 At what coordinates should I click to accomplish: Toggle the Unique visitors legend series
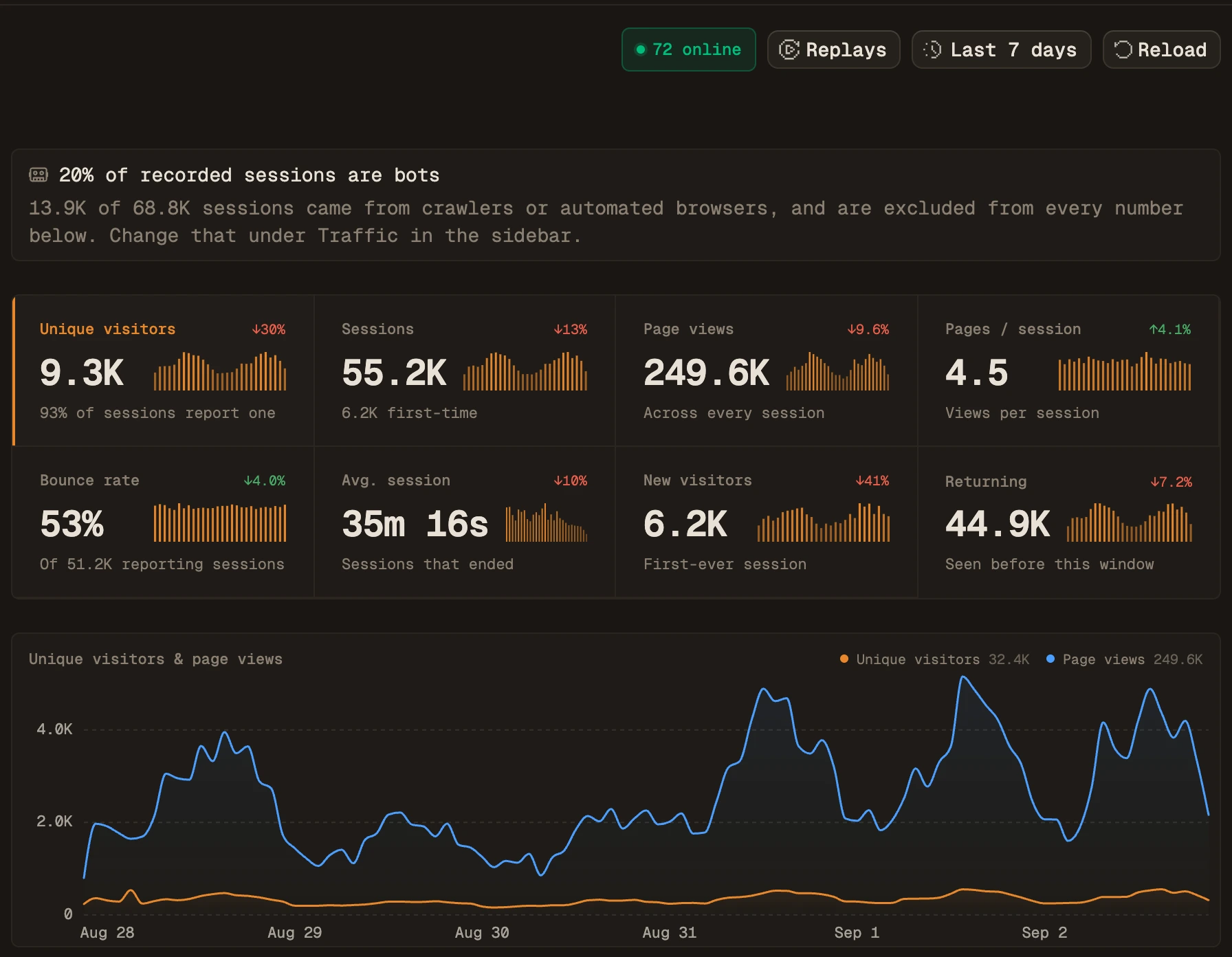(934, 659)
